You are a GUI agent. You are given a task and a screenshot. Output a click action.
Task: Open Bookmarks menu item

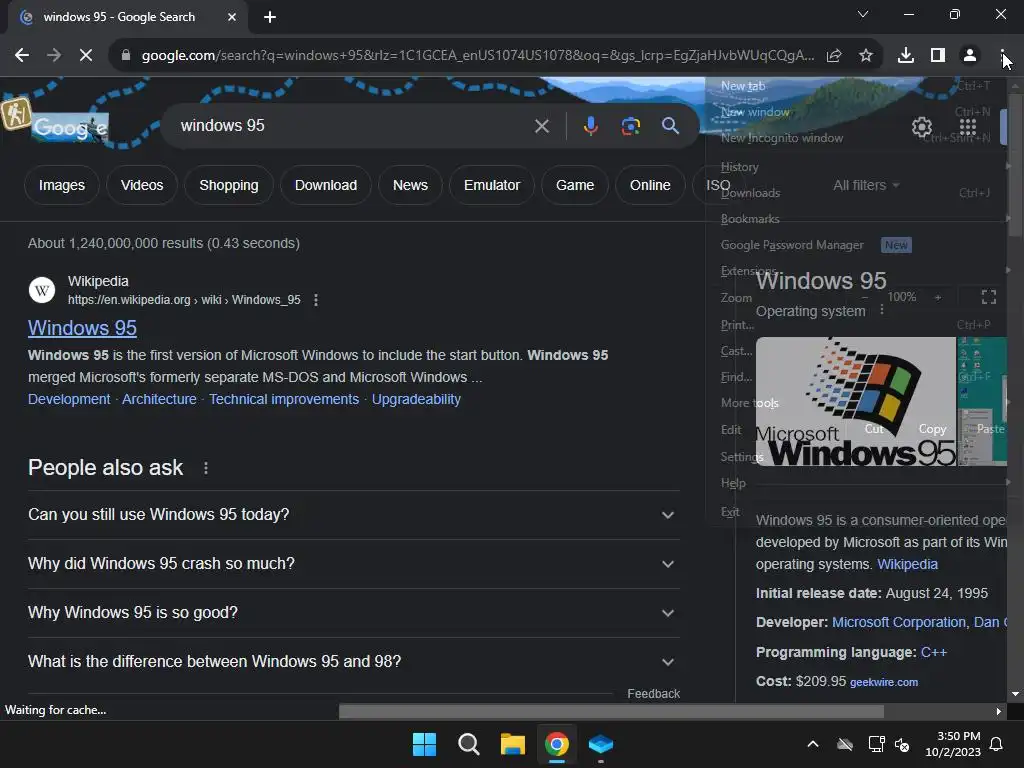point(856,219)
